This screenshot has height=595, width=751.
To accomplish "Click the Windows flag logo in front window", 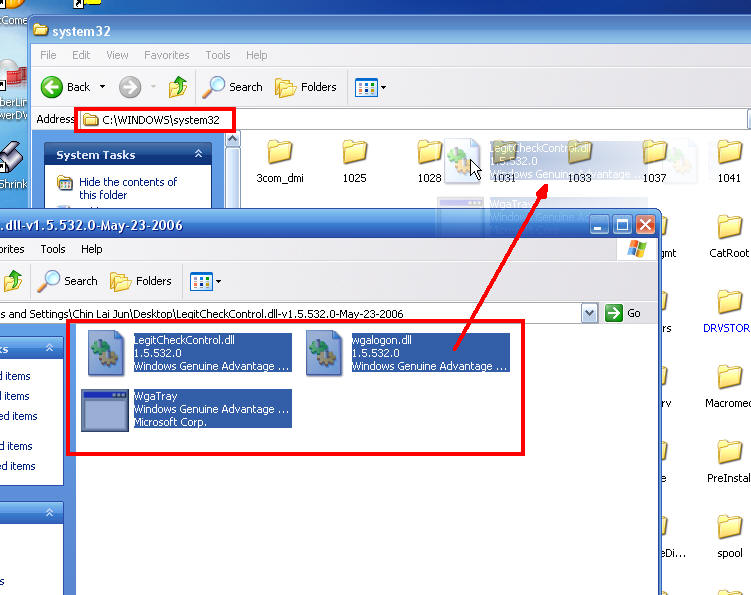I will (637, 249).
